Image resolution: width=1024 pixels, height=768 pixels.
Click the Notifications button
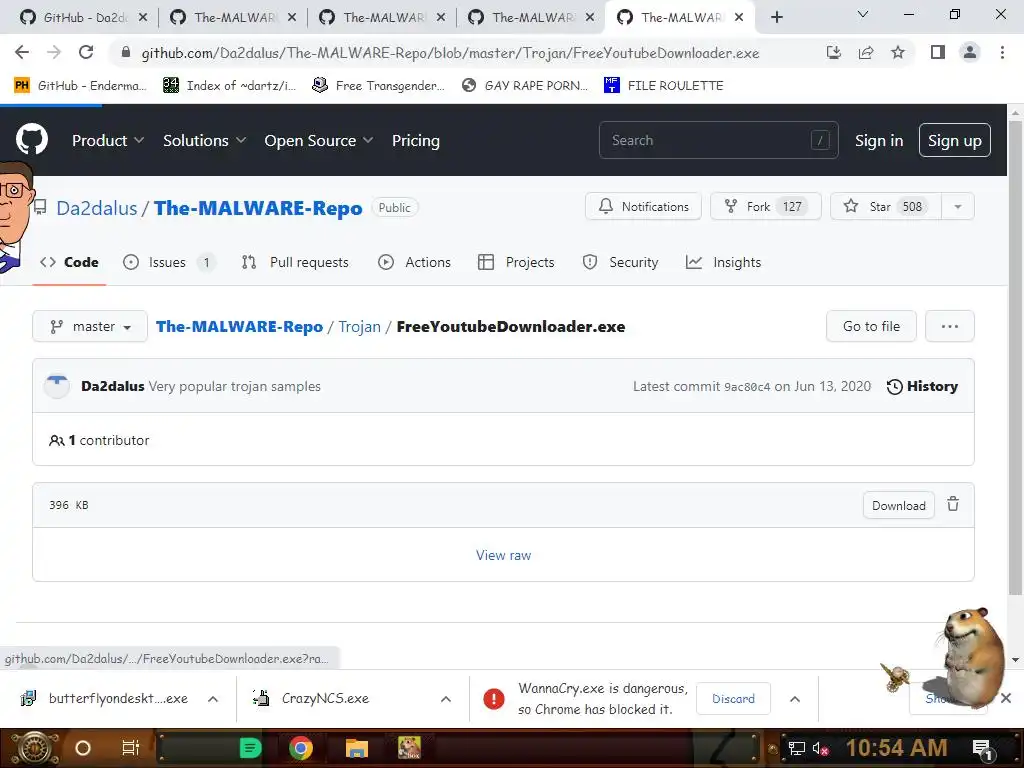click(x=643, y=206)
